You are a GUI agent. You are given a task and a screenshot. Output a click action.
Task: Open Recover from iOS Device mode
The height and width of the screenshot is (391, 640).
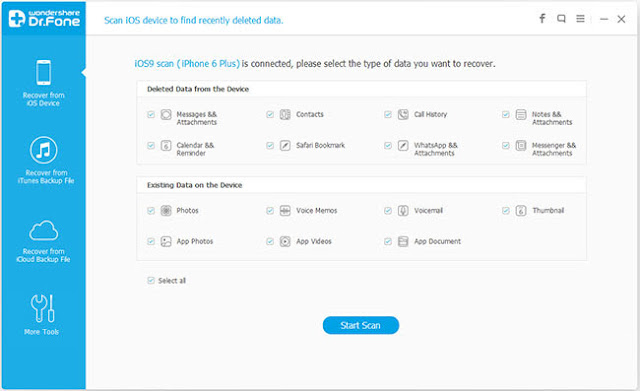[x=43, y=83]
